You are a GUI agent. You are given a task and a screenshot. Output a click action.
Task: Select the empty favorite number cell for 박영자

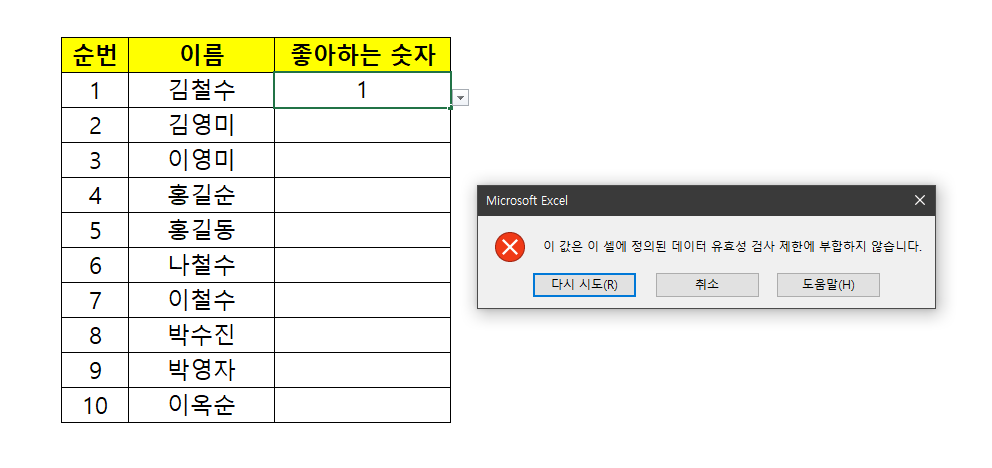[x=363, y=370]
